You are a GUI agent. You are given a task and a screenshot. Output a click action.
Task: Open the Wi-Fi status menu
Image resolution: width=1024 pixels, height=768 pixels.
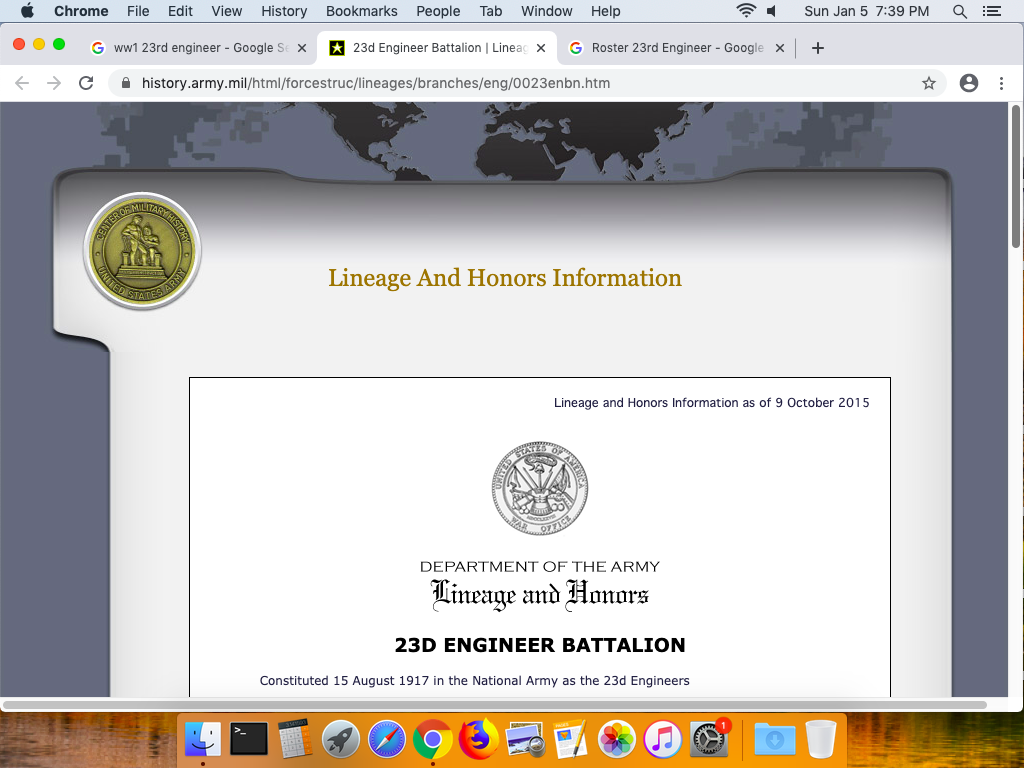click(745, 11)
